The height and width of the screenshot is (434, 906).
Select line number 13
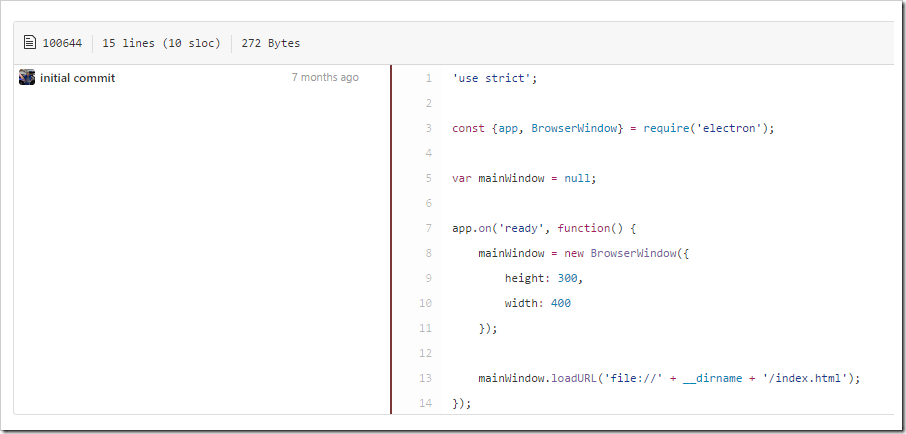coord(425,378)
